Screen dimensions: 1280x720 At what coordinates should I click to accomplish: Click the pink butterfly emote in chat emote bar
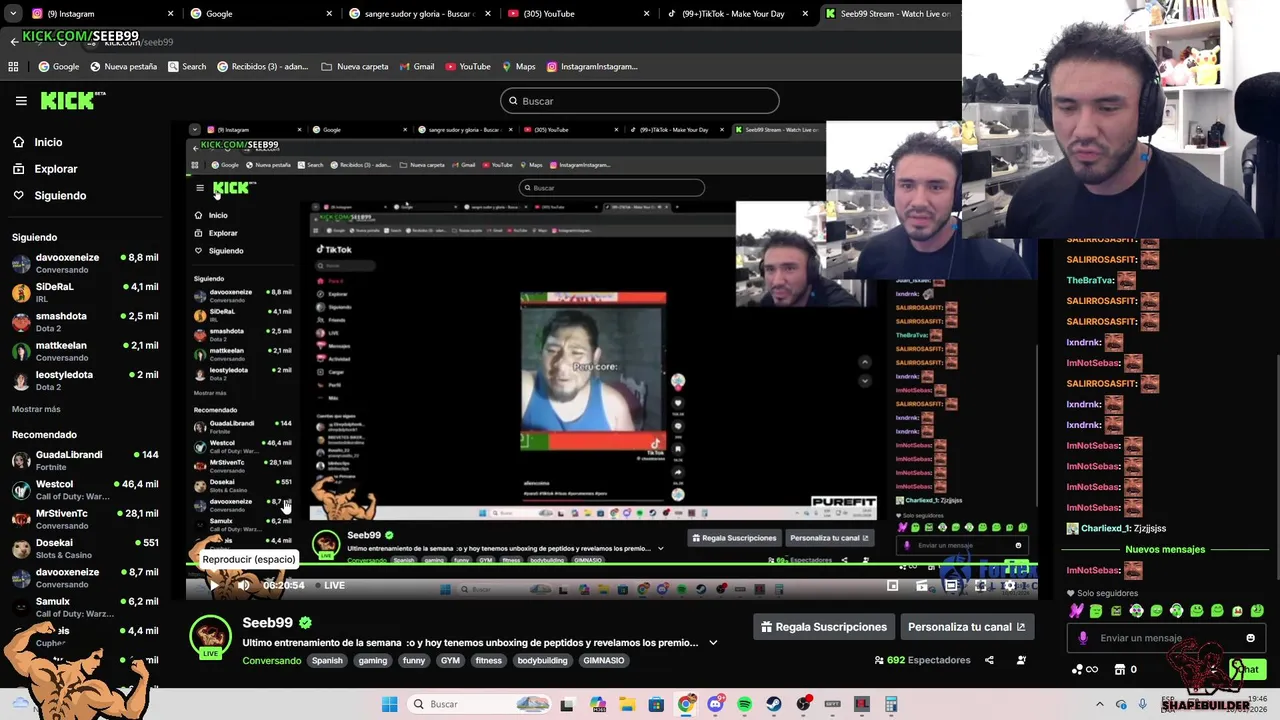(1076, 611)
